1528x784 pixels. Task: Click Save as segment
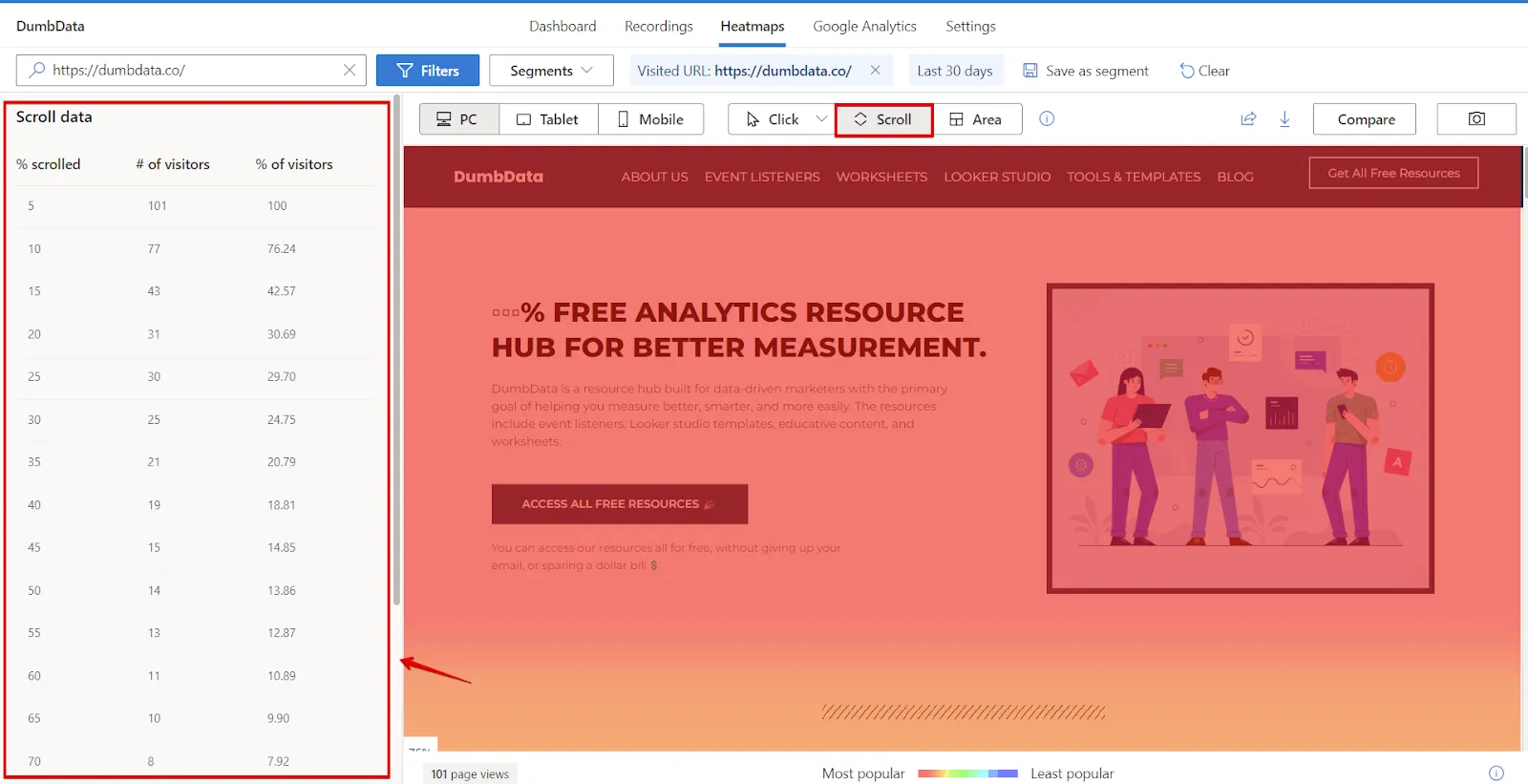1086,71
